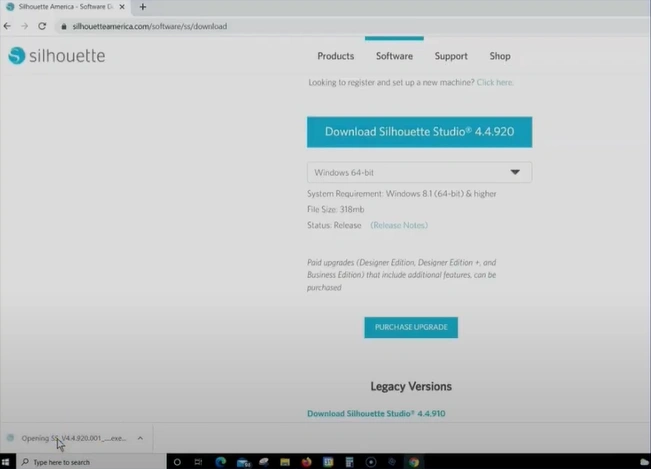651x469 pixels.
Task: Open Task View in taskbar
Action: pos(198,462)
